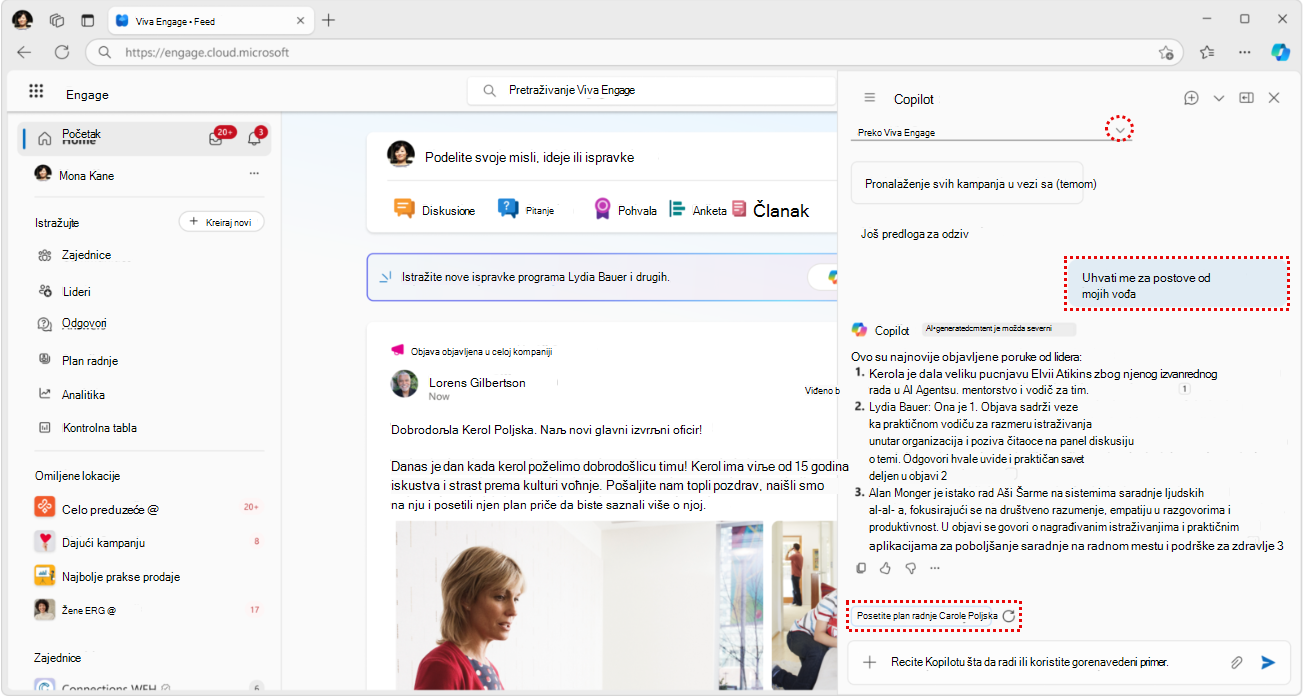Open the browser settings and more menu
This screenshot has width=1303, height=696.
(x=1244, y=52)
